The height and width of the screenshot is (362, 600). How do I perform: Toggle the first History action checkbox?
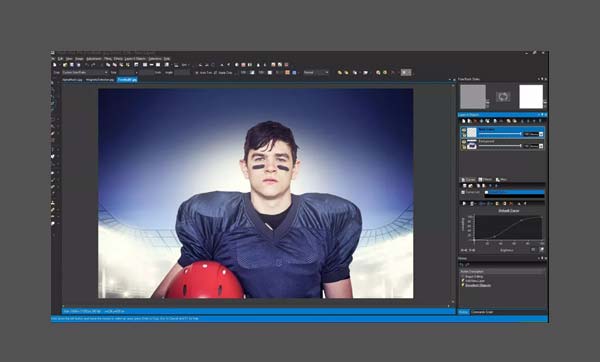[x=463, y=276]
